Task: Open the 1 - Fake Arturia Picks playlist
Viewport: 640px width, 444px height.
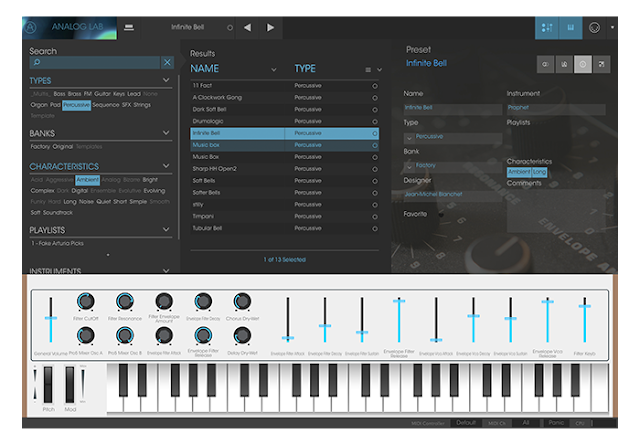Action: coord(57,243)
